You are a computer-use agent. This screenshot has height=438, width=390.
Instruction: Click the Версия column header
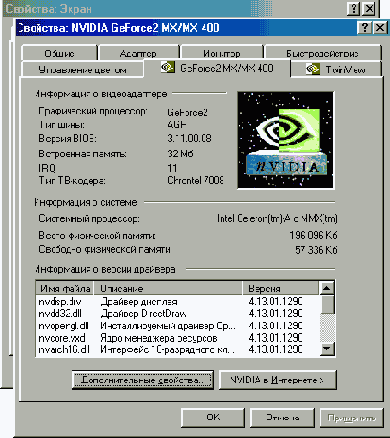tap(281, 288)
